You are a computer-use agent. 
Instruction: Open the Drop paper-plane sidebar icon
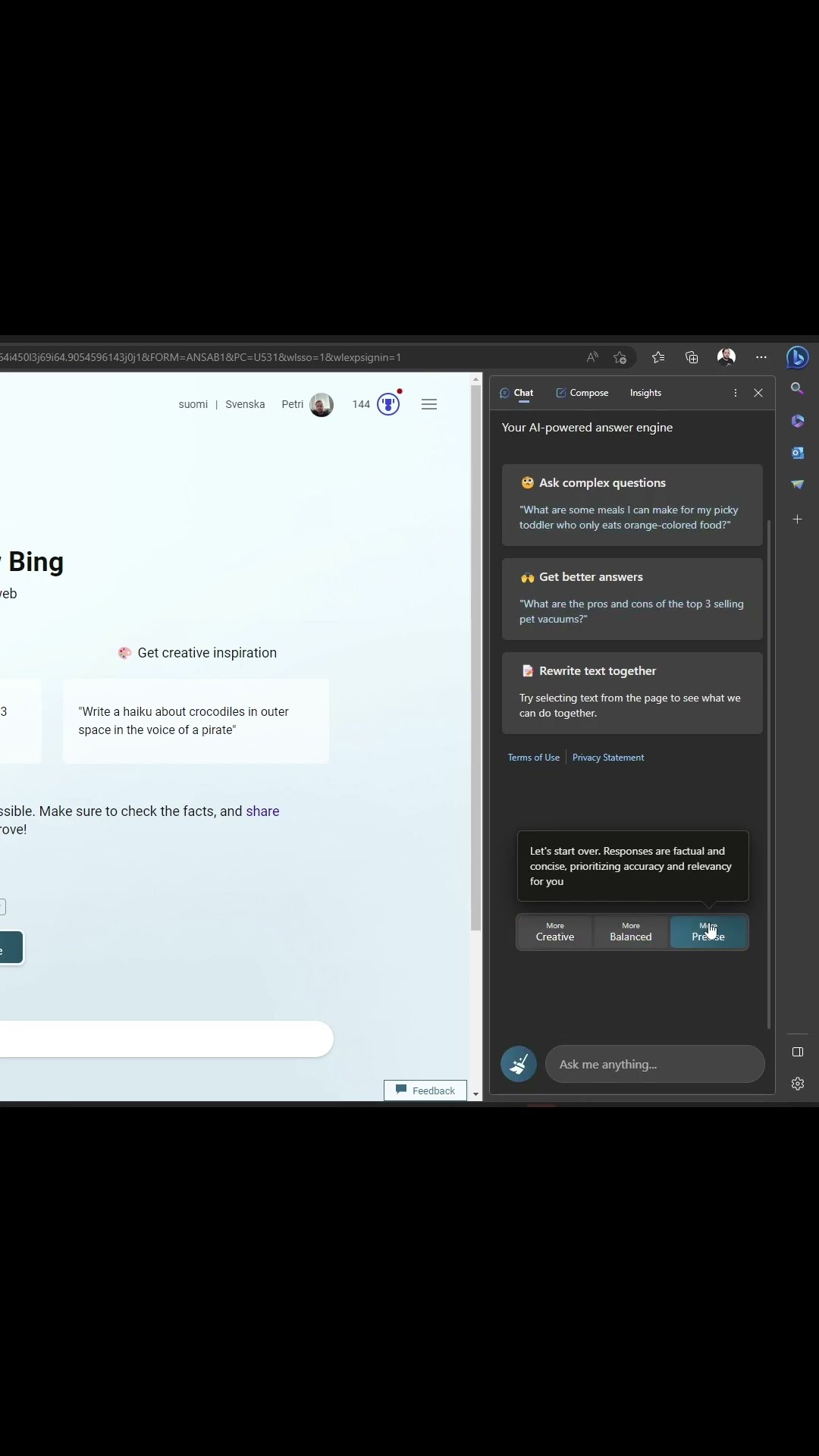pos(797,485)
